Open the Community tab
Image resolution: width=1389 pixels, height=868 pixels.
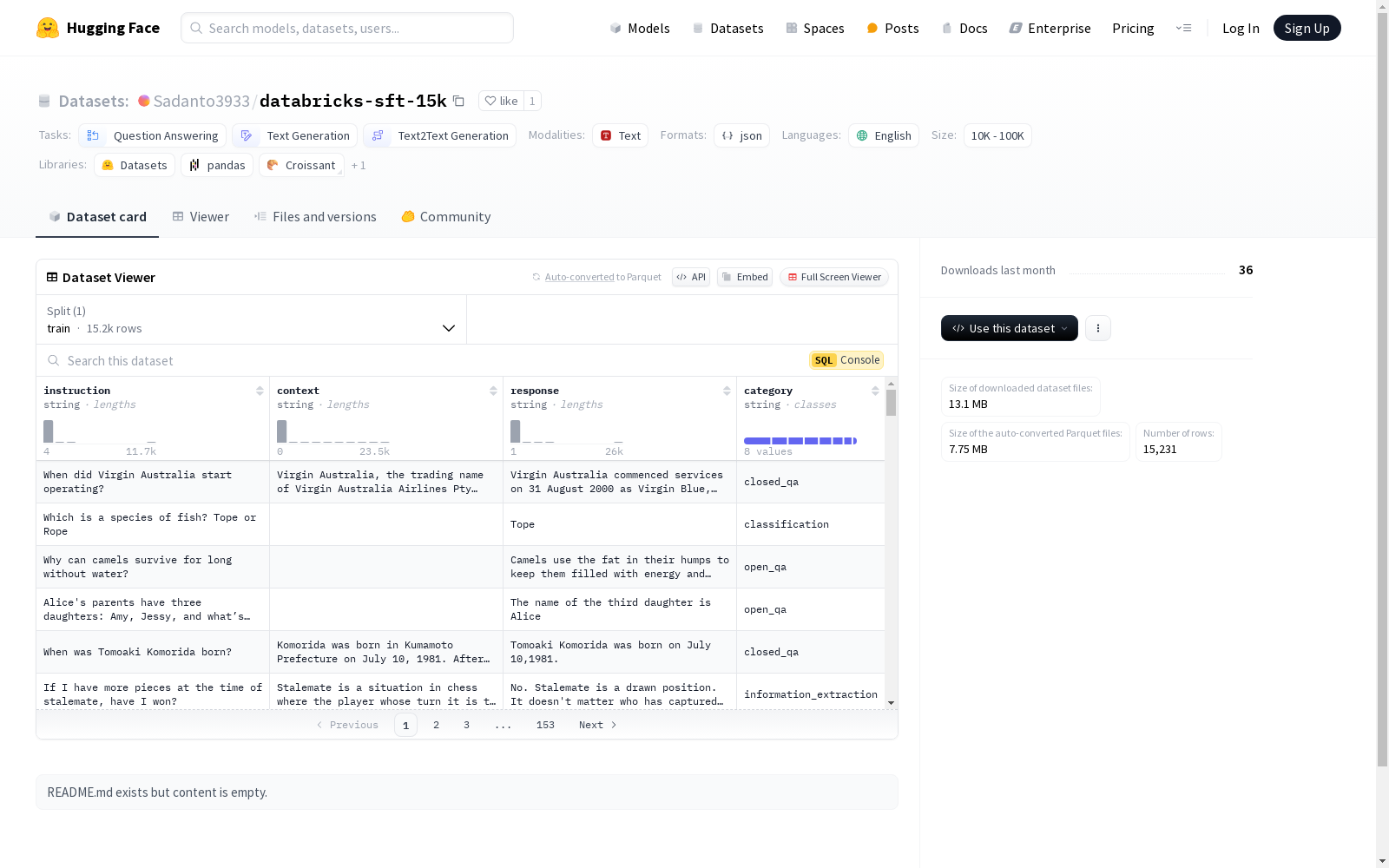(446, 217)
